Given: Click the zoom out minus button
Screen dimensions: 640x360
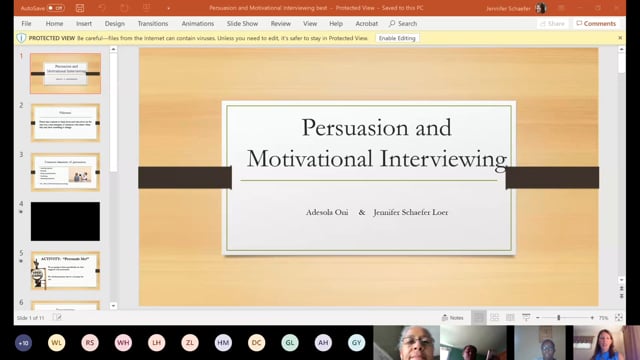Looking at the screenshot, I should coord(538,318).
